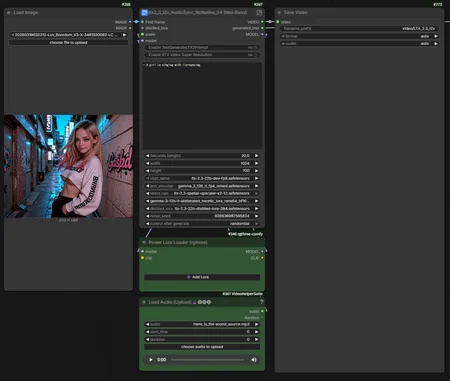The image size is (450, 381).
Task: Click the First frame input port
Action: click(142, 22)
